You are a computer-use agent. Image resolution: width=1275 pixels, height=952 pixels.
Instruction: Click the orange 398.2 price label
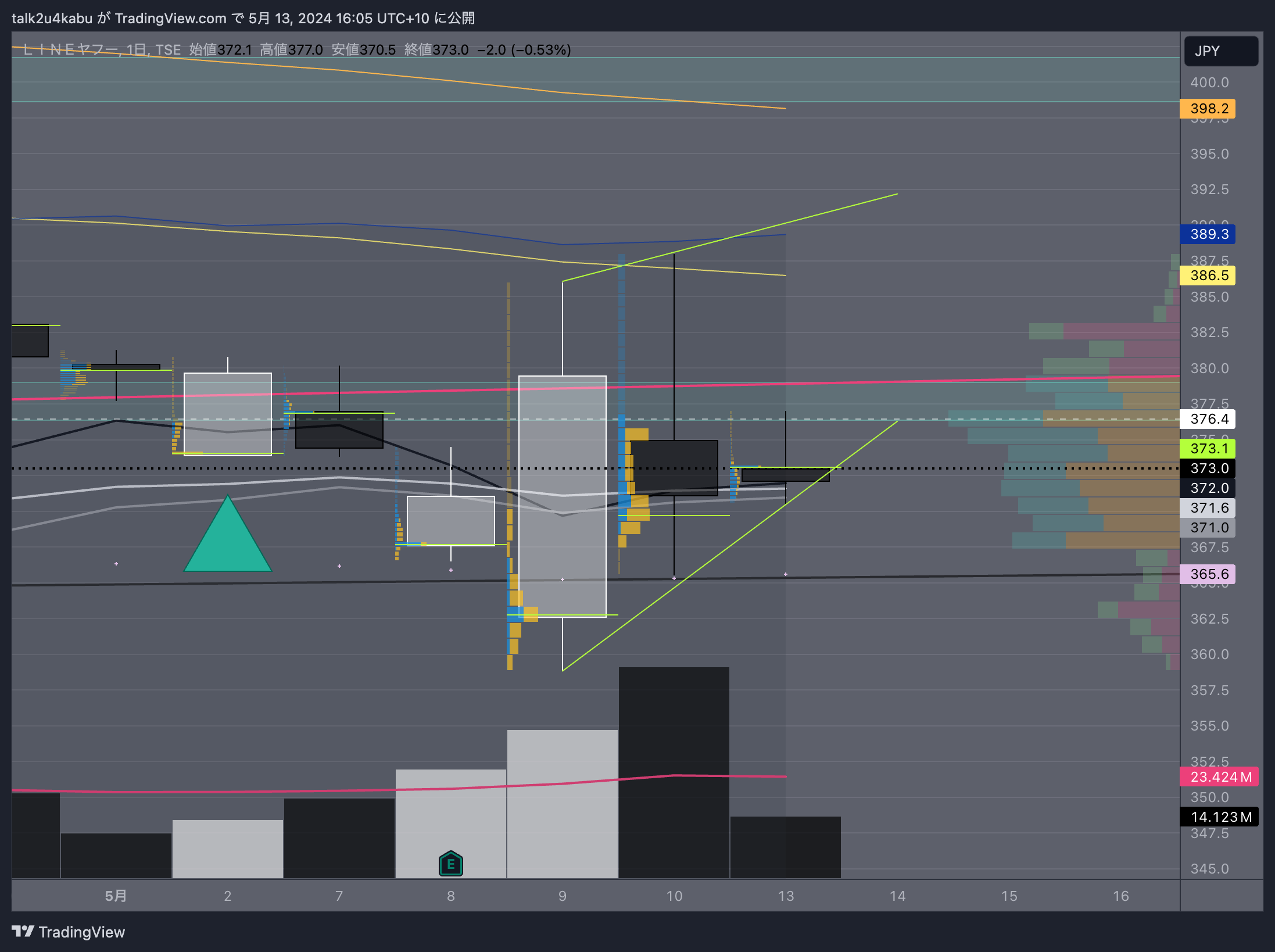click(1208, 109)
